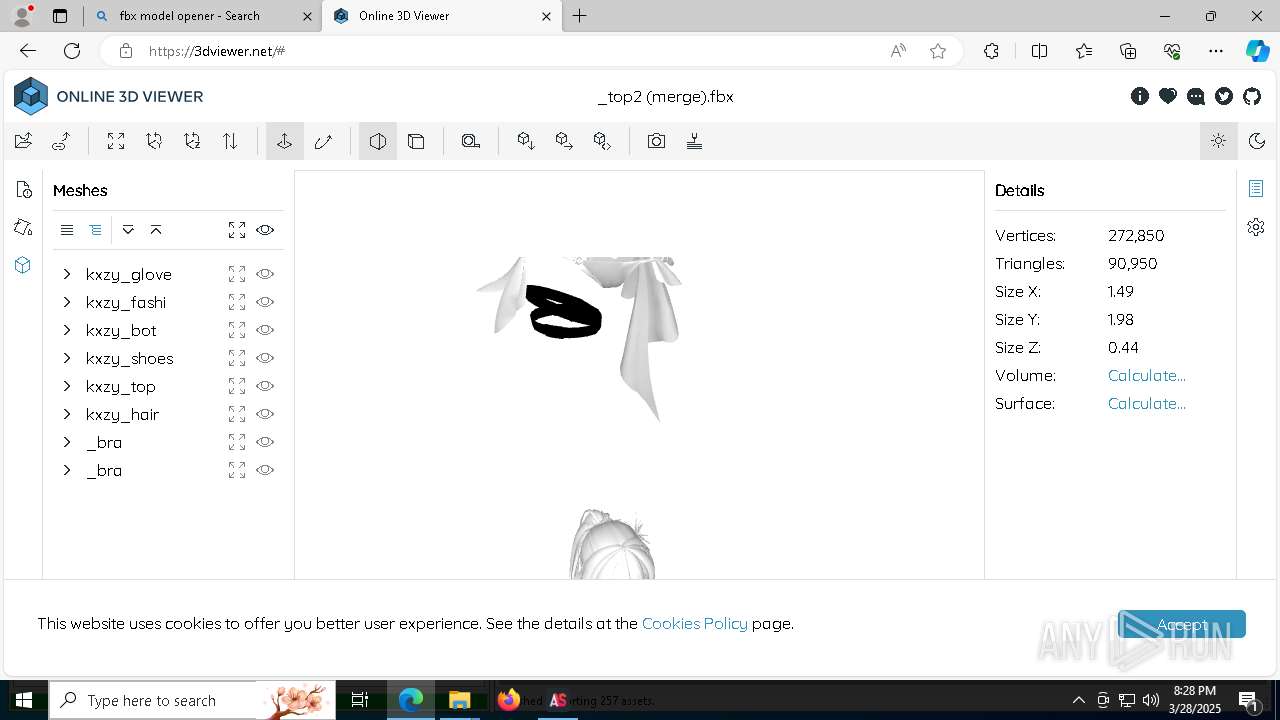The image size is (1280, 720).
Task: Expand the first _bra node
Action: pos(67,442)
